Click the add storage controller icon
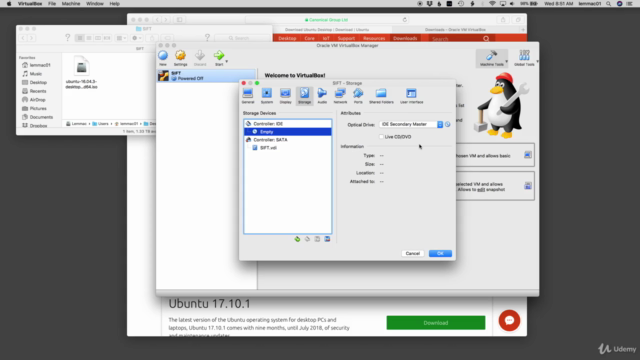640x360 pixels. click(297, 239)
